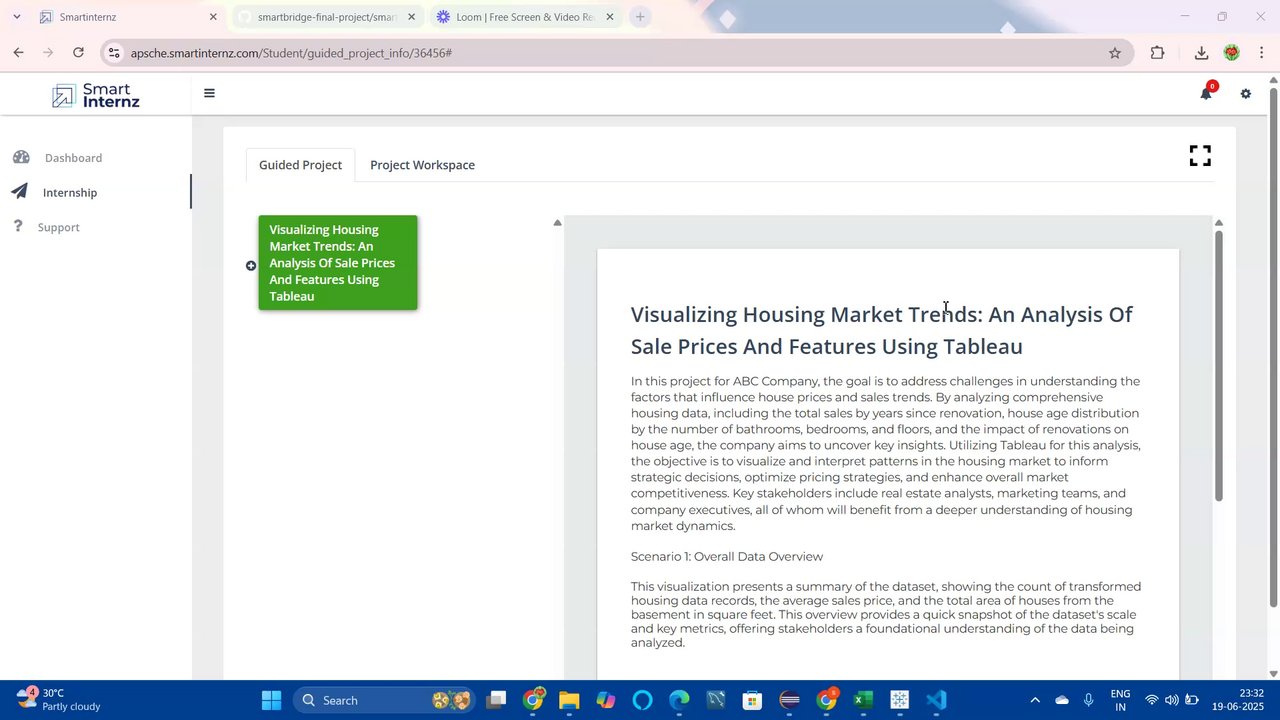Open the browser extensions menu
This screenshot has width=1280, height=720.
[x=1157, y=53]
